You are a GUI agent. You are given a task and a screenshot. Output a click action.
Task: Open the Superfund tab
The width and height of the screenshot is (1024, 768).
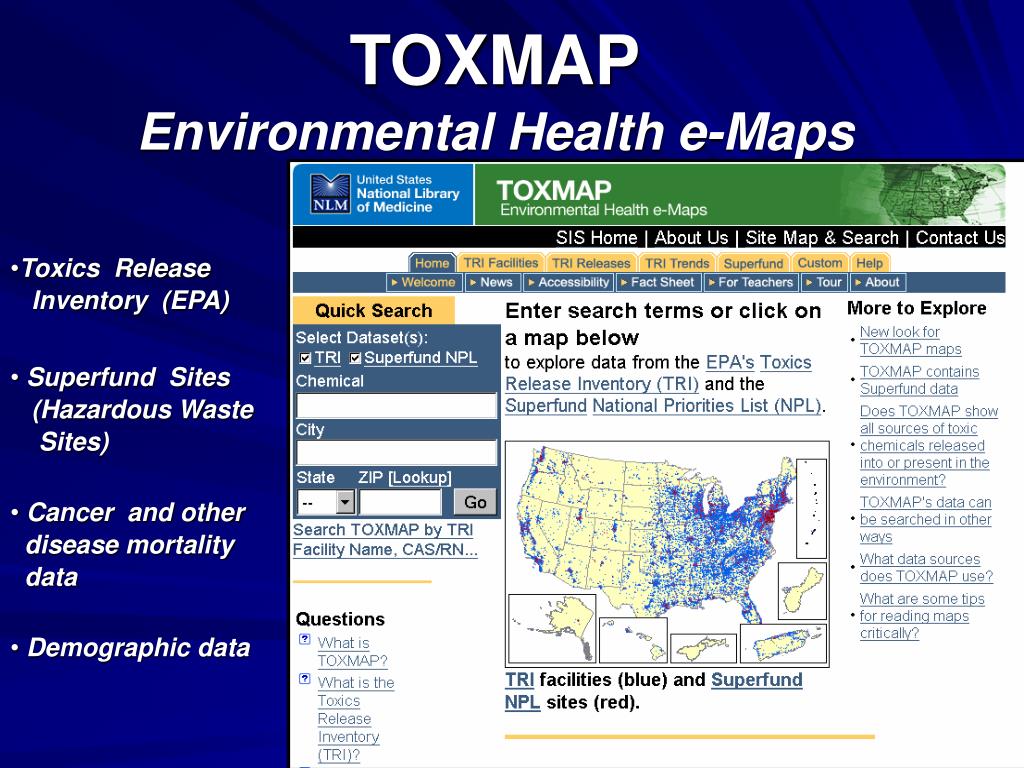(753, 263)
